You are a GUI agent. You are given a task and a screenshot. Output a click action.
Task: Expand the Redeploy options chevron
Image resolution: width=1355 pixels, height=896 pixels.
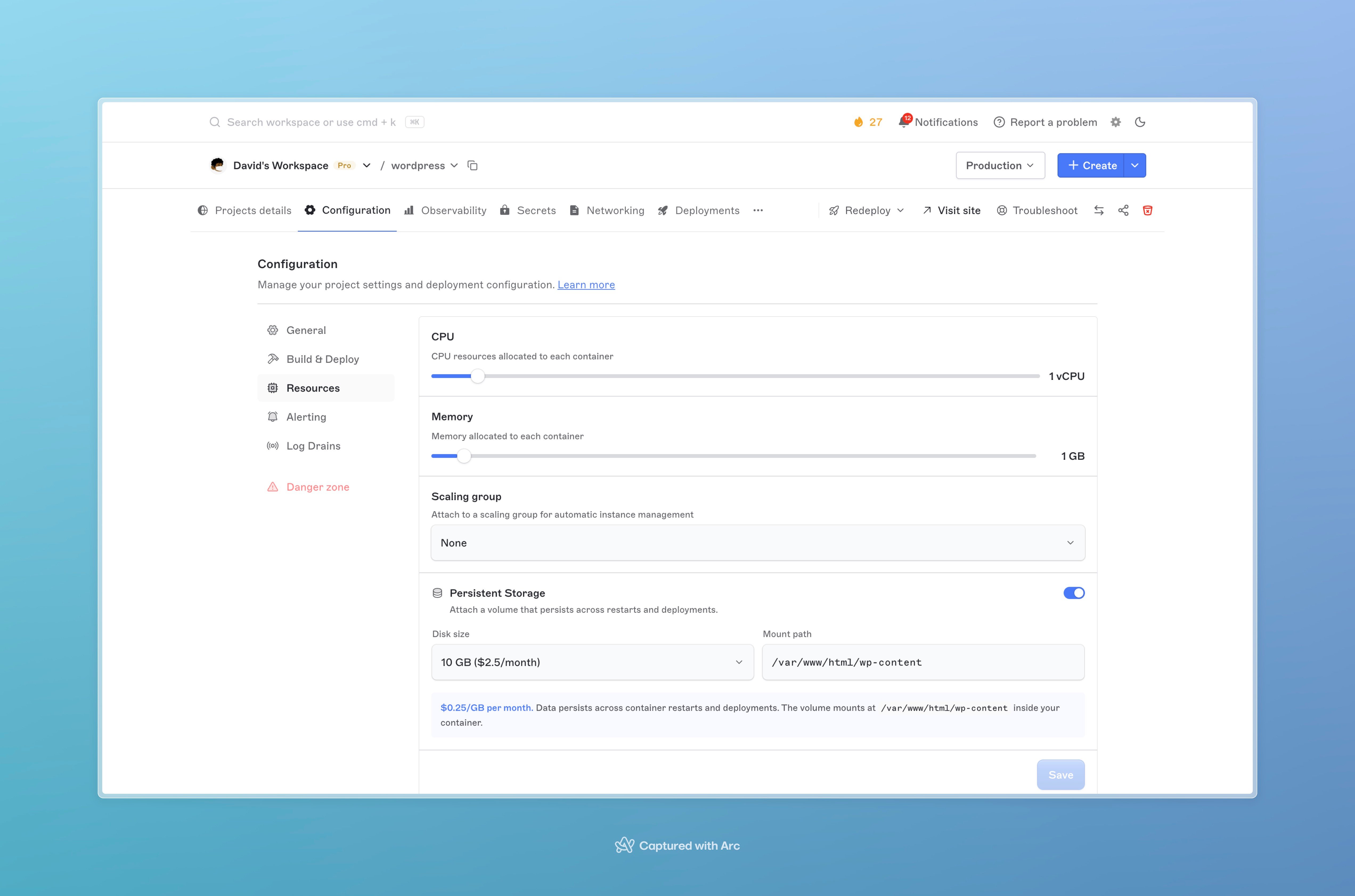900,210
